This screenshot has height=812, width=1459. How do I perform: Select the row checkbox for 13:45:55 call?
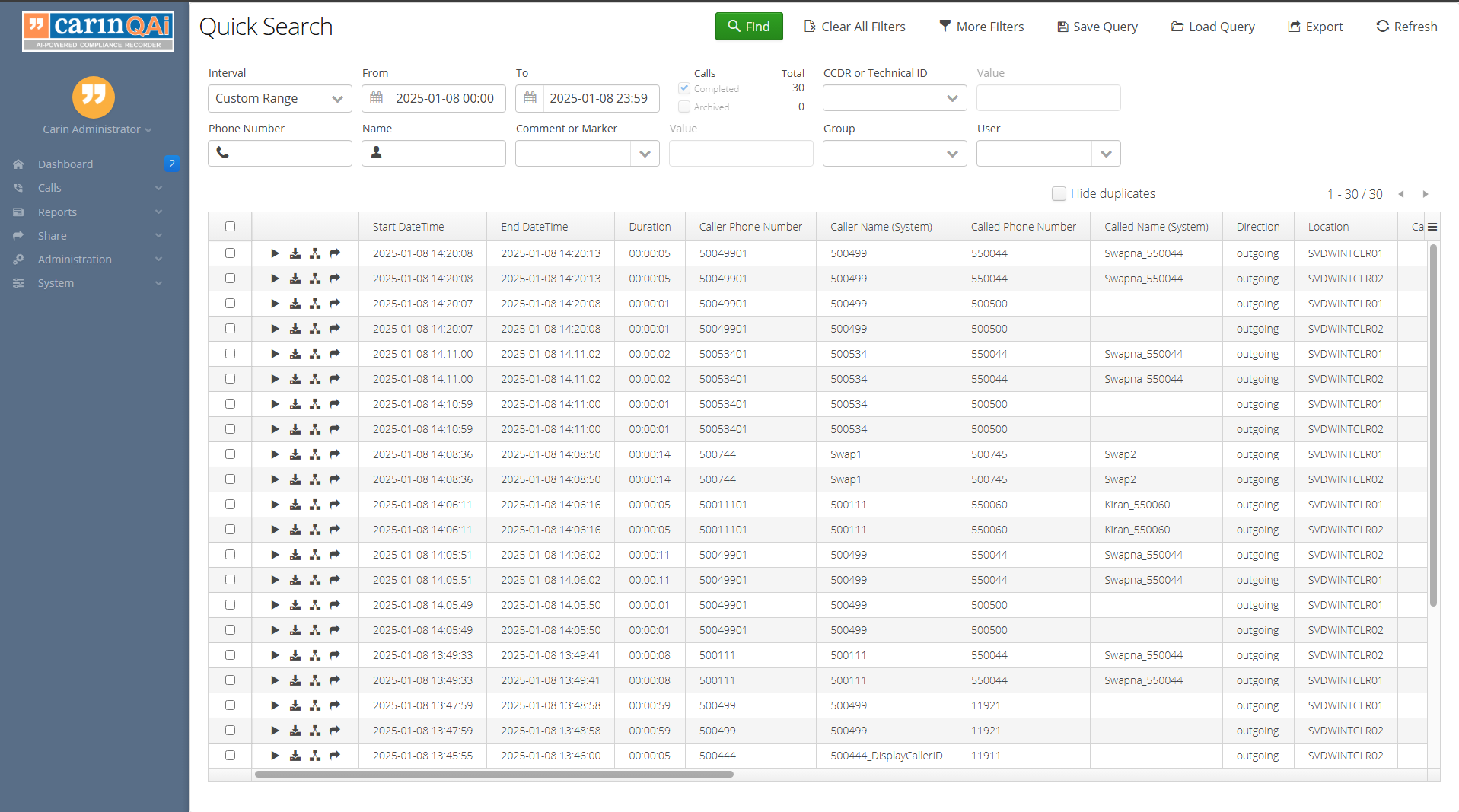pos(230,756)
